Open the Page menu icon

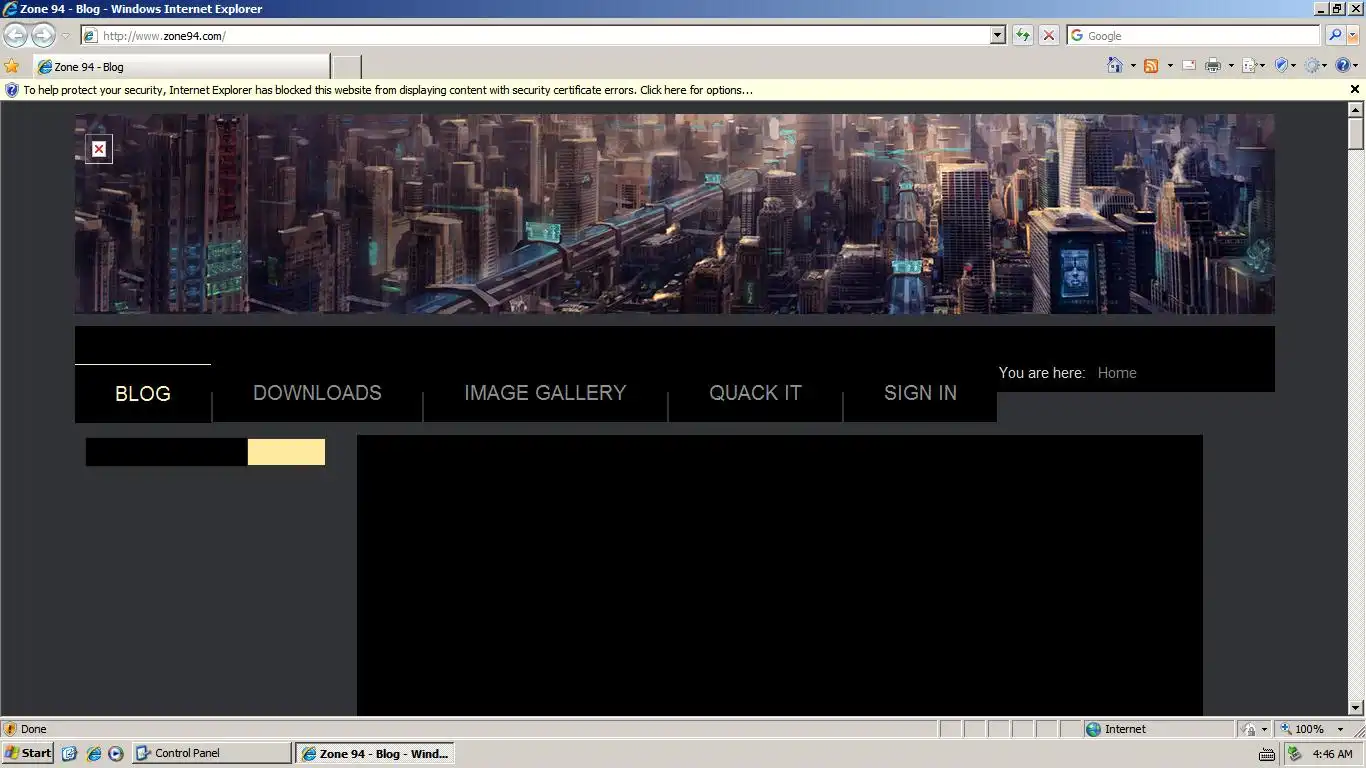pos(1253,66)
